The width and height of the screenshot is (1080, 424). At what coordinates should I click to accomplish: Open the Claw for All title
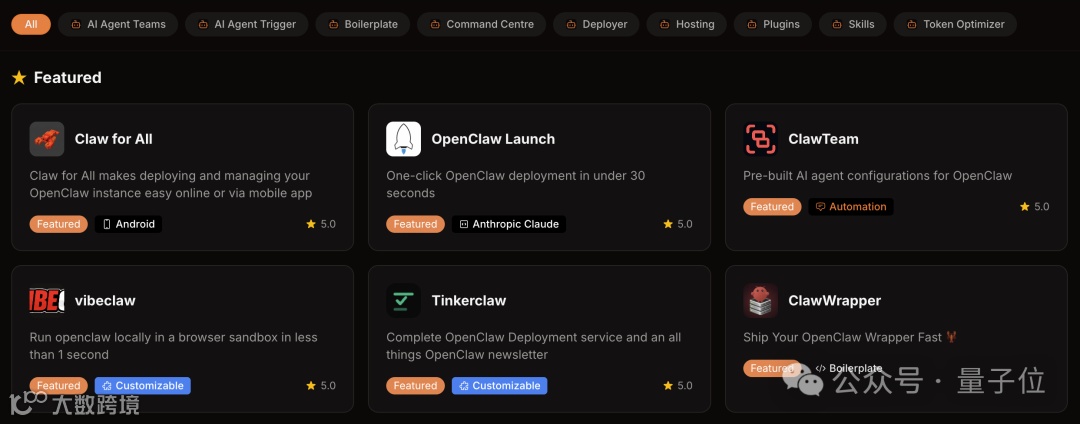tap(114, 139)
